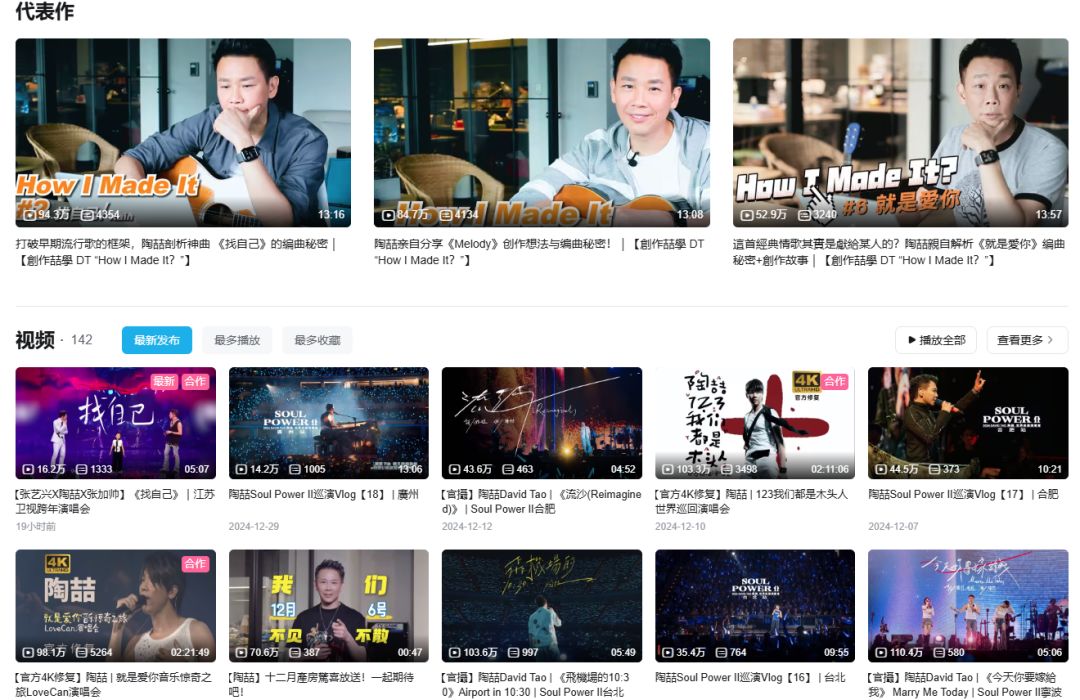This screenshot has height=700, width=1080.
Task: Open the Vlog 16 台北 thumbnail
Action: 755,606
